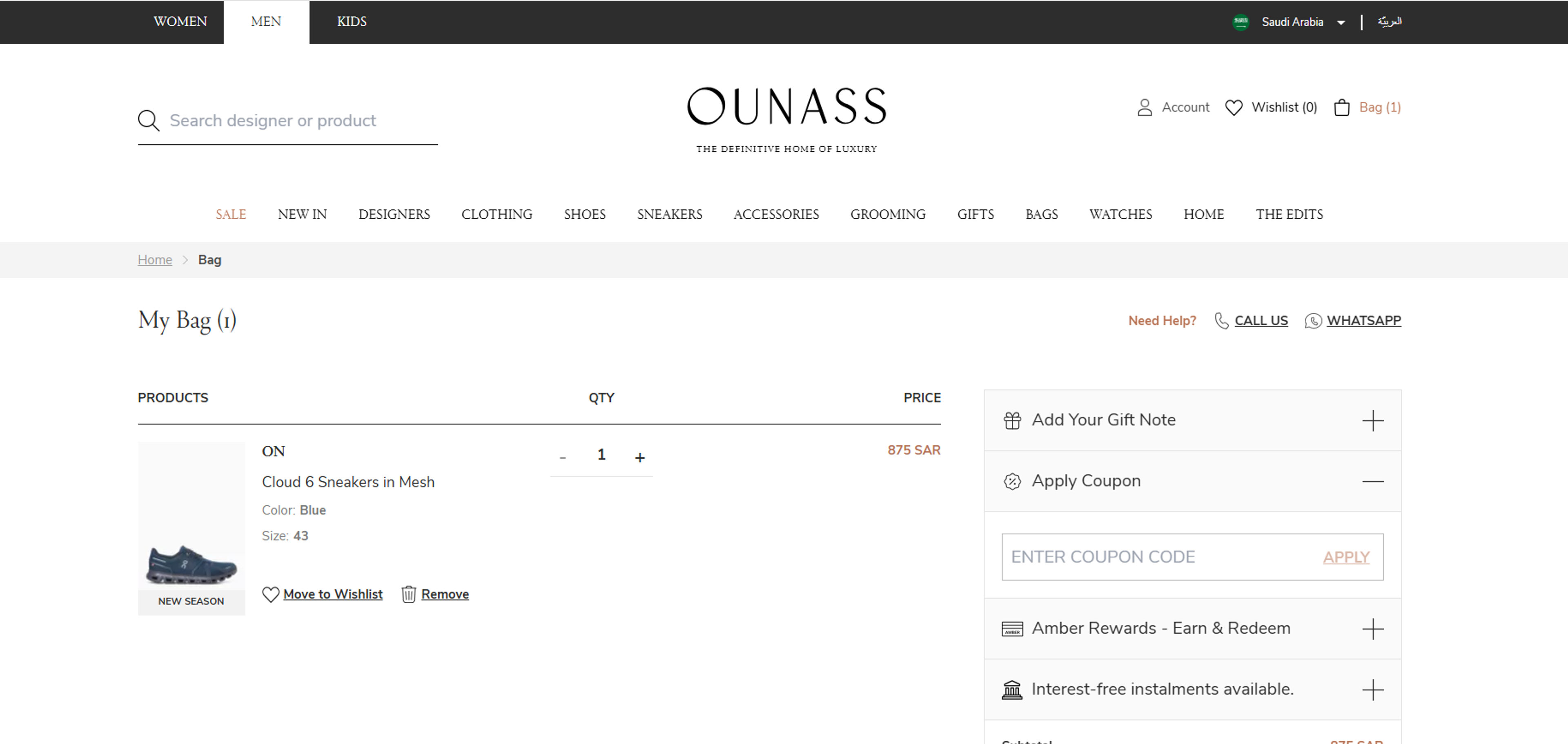Click the ON brand name

[273, 452]
